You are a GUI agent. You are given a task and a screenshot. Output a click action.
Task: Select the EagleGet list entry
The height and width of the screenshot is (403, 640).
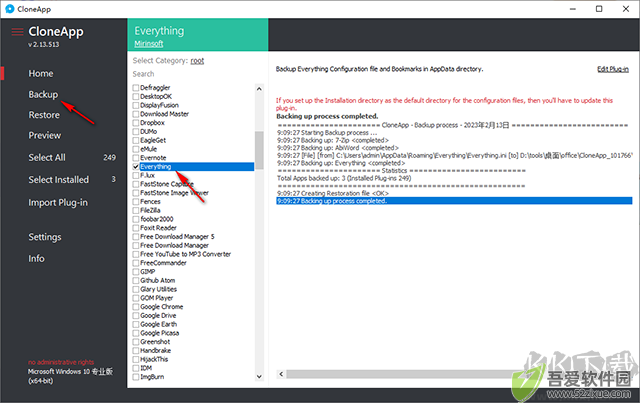[x=153, y=140]
